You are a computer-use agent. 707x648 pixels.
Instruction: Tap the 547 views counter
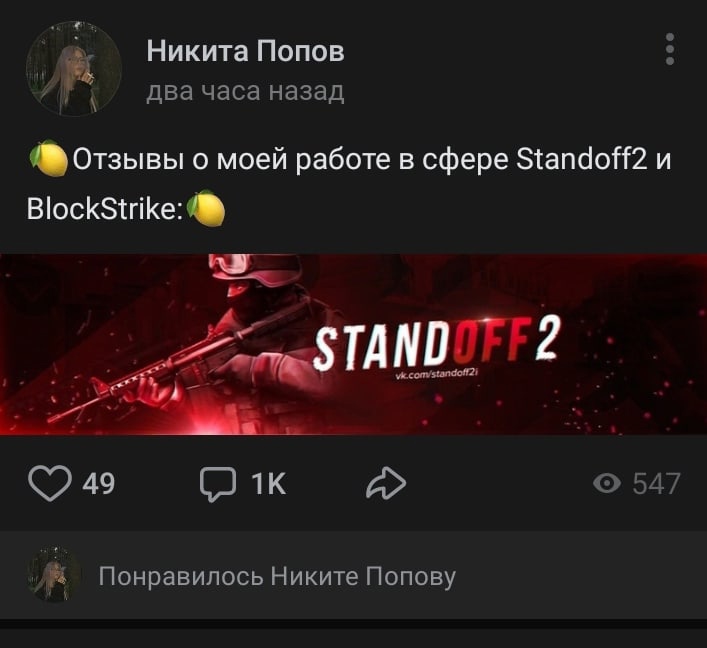[656, 484]
